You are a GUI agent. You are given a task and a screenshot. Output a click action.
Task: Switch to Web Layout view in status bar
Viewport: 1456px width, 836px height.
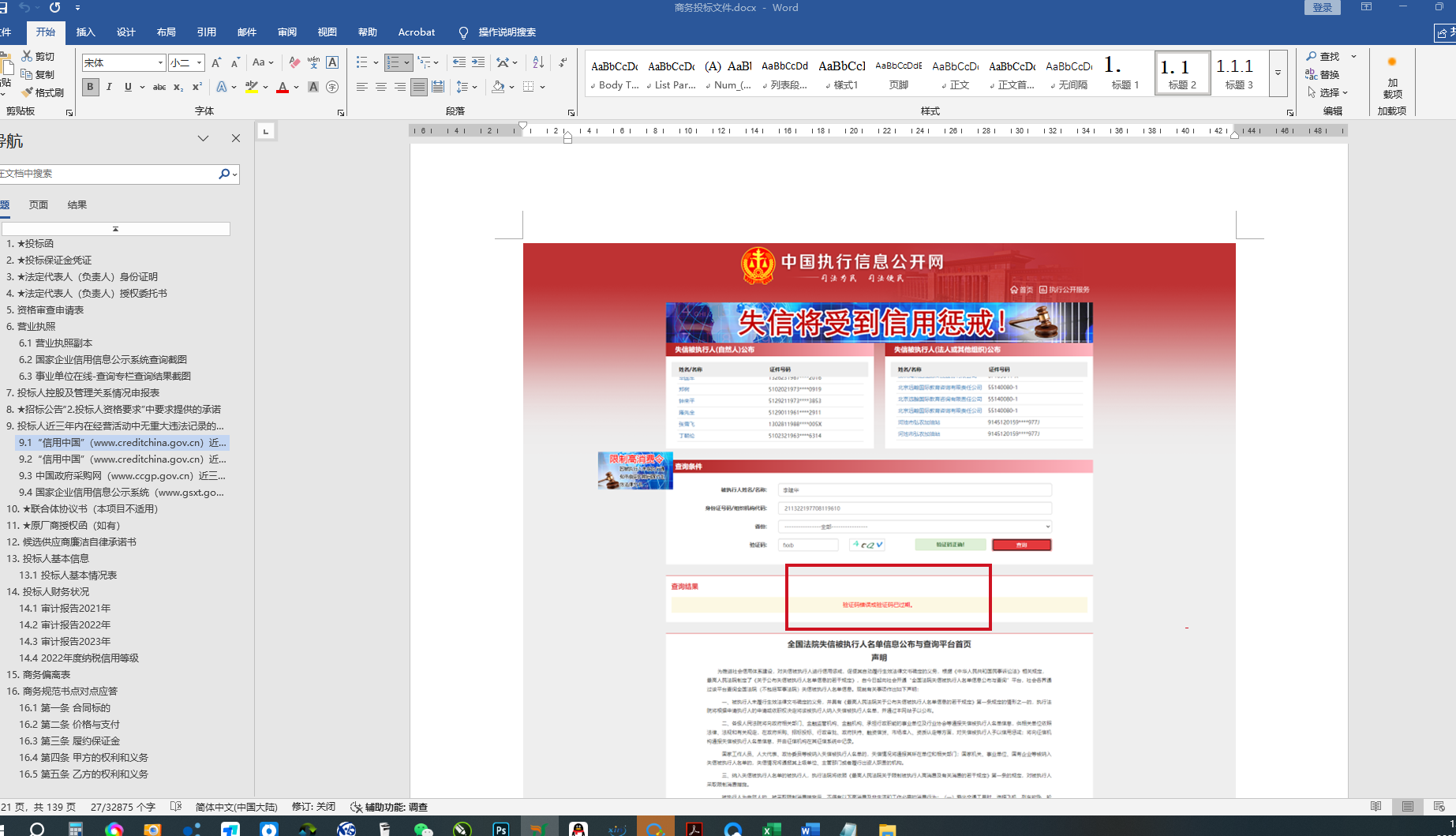1439,807
